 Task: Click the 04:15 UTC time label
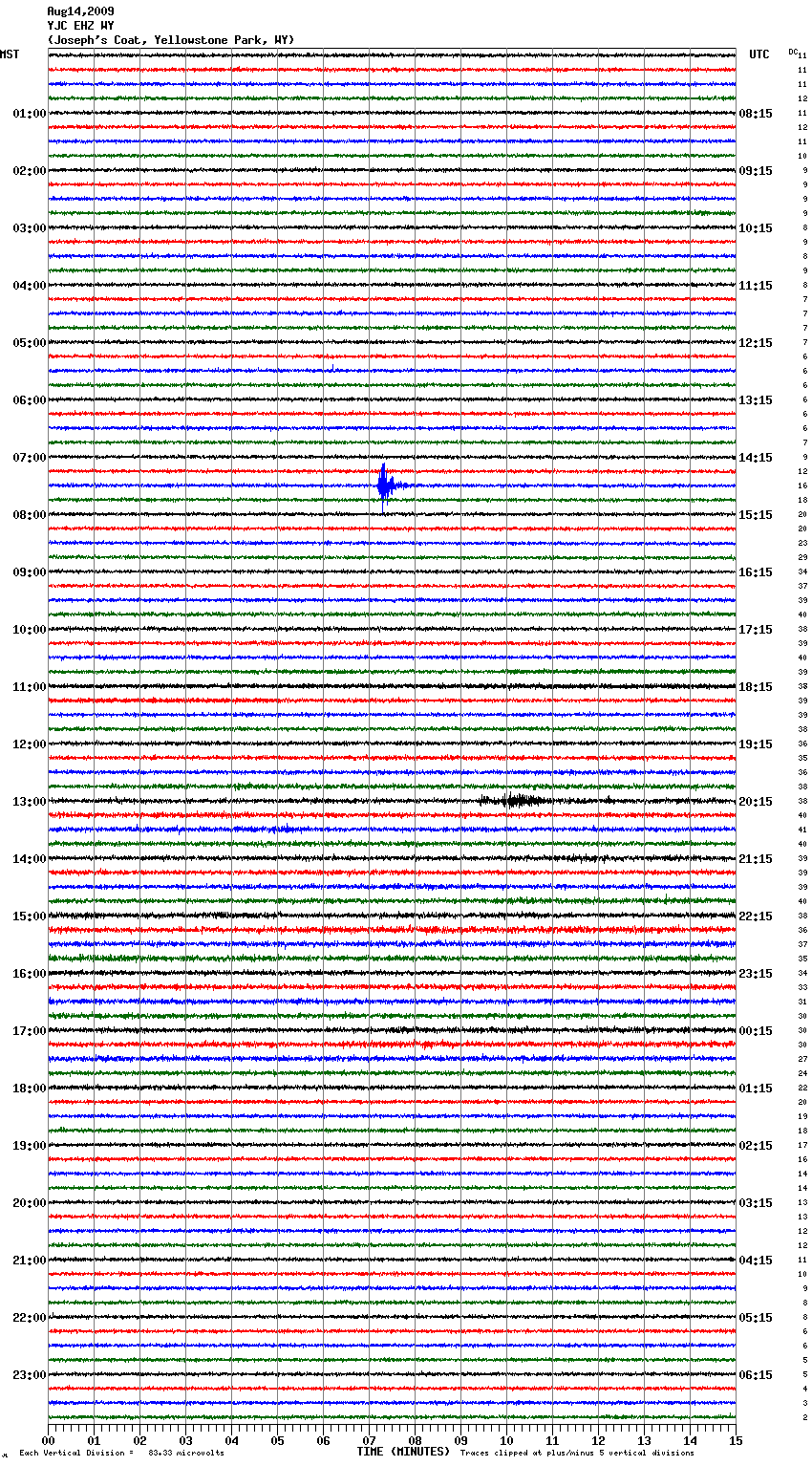pos(756,1261)
